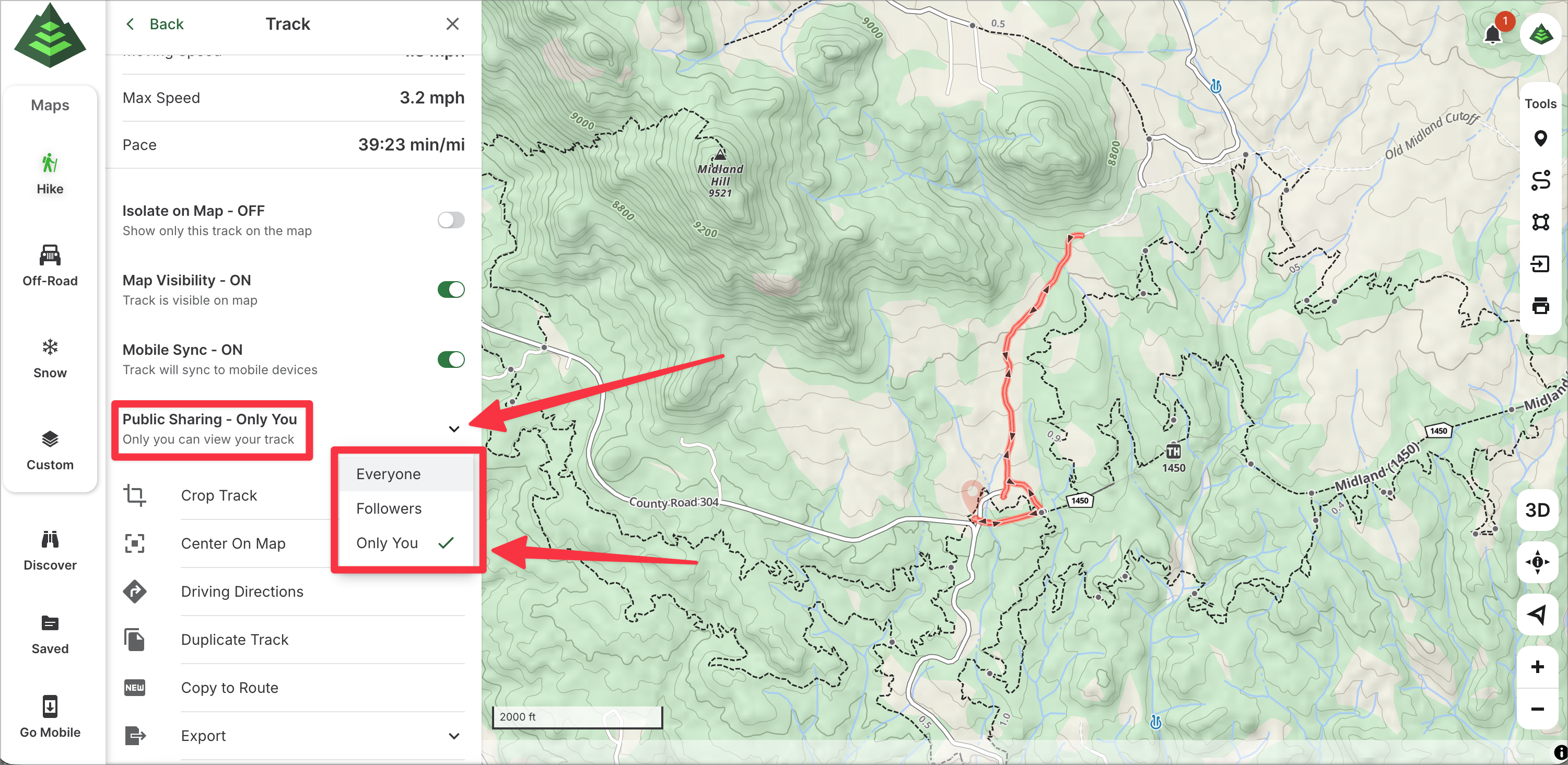Image resolution: width=1568 pixels, height=765 pixels.
Task: Open the Crop Track tool
Action: 219,495
